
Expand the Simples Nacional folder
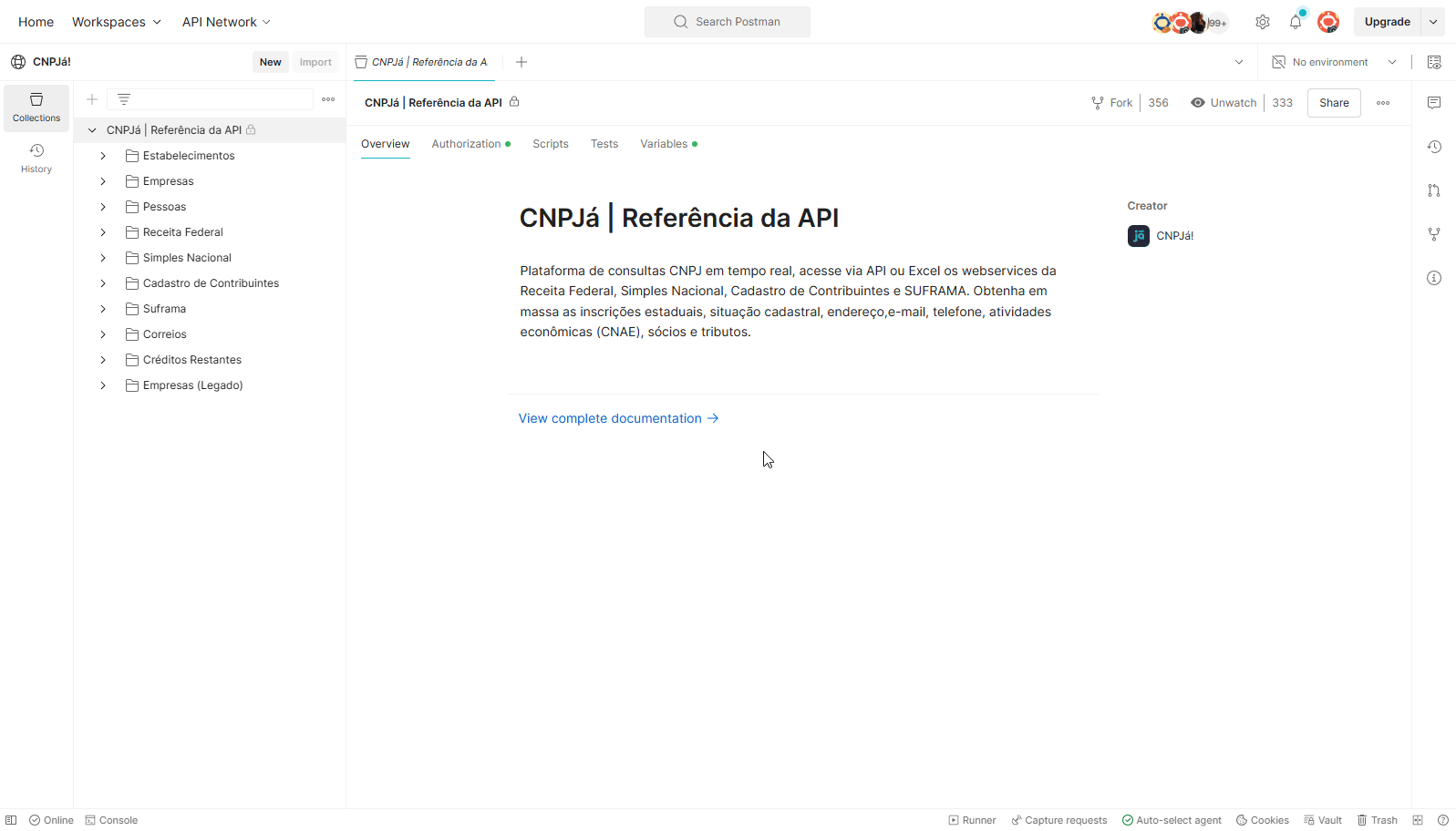(x=103, y=258)
